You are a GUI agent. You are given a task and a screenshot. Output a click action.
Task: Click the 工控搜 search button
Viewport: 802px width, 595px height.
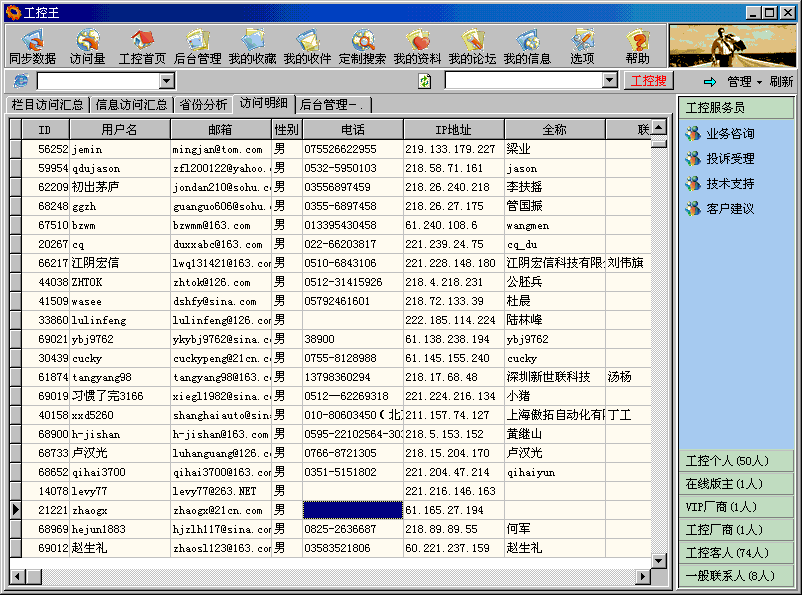tap(650, 81)
